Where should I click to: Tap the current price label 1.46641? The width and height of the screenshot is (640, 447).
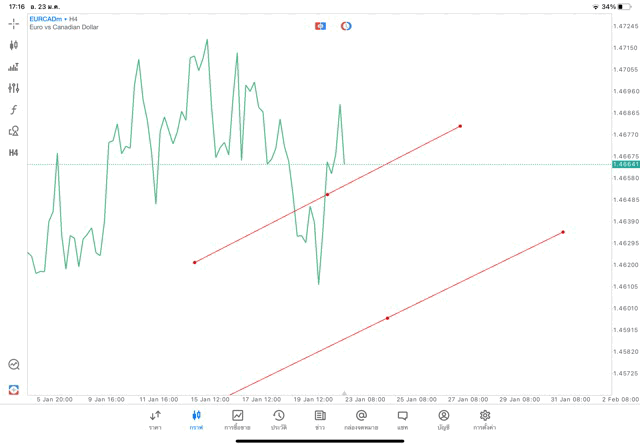pos(624,165)
